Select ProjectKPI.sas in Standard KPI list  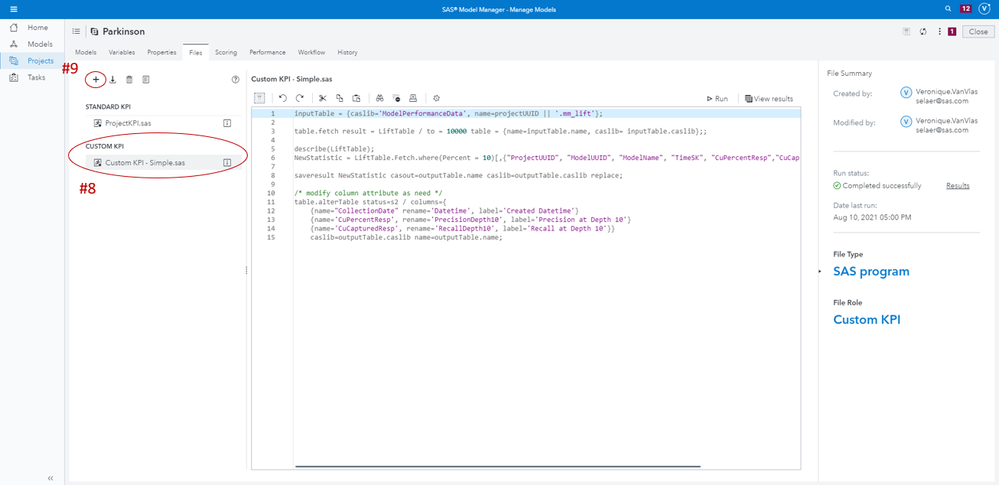pos(126,123)
